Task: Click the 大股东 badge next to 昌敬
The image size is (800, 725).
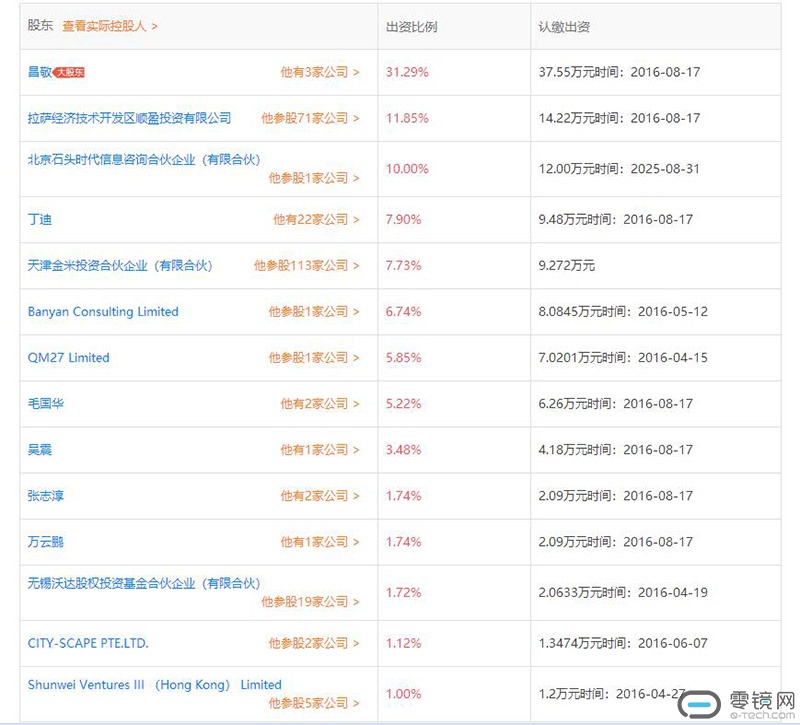Action: 69,72
